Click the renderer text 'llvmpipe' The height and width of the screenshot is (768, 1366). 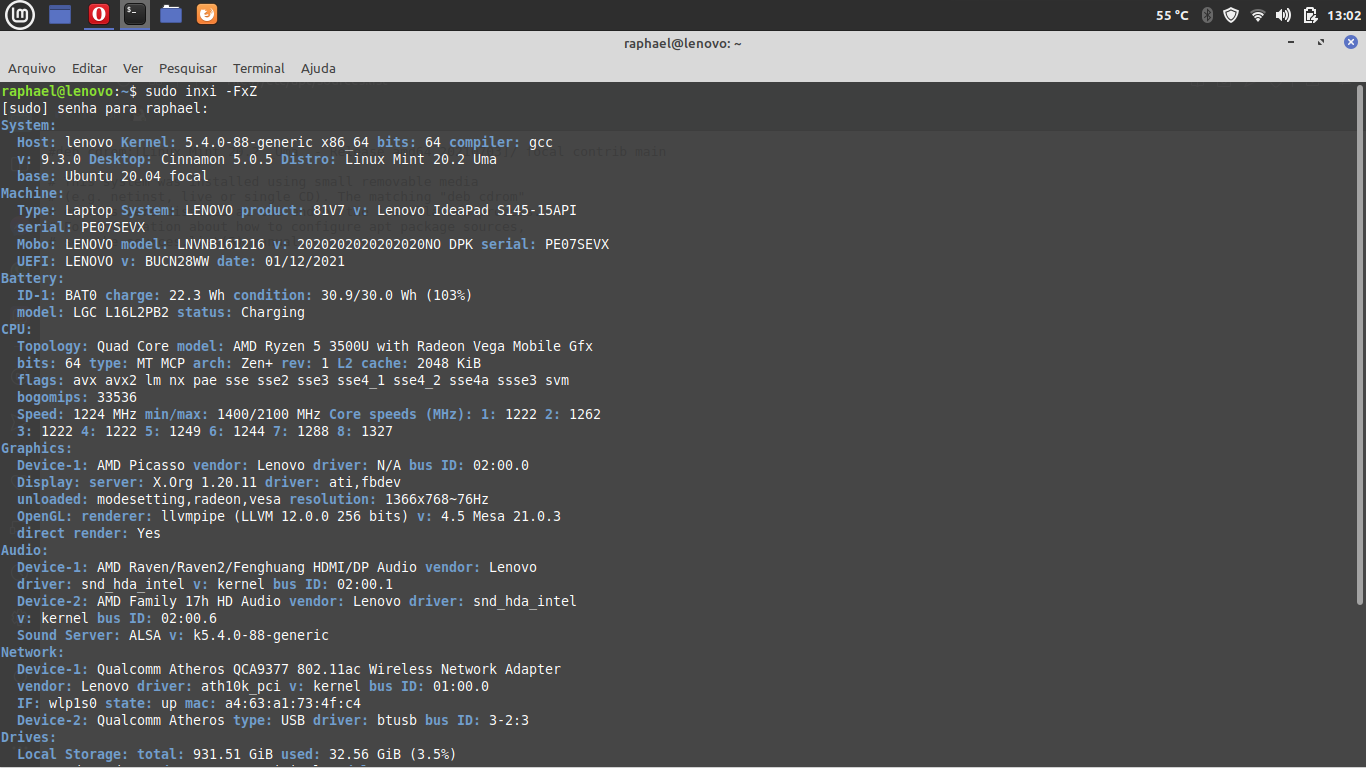coord(193,516)
